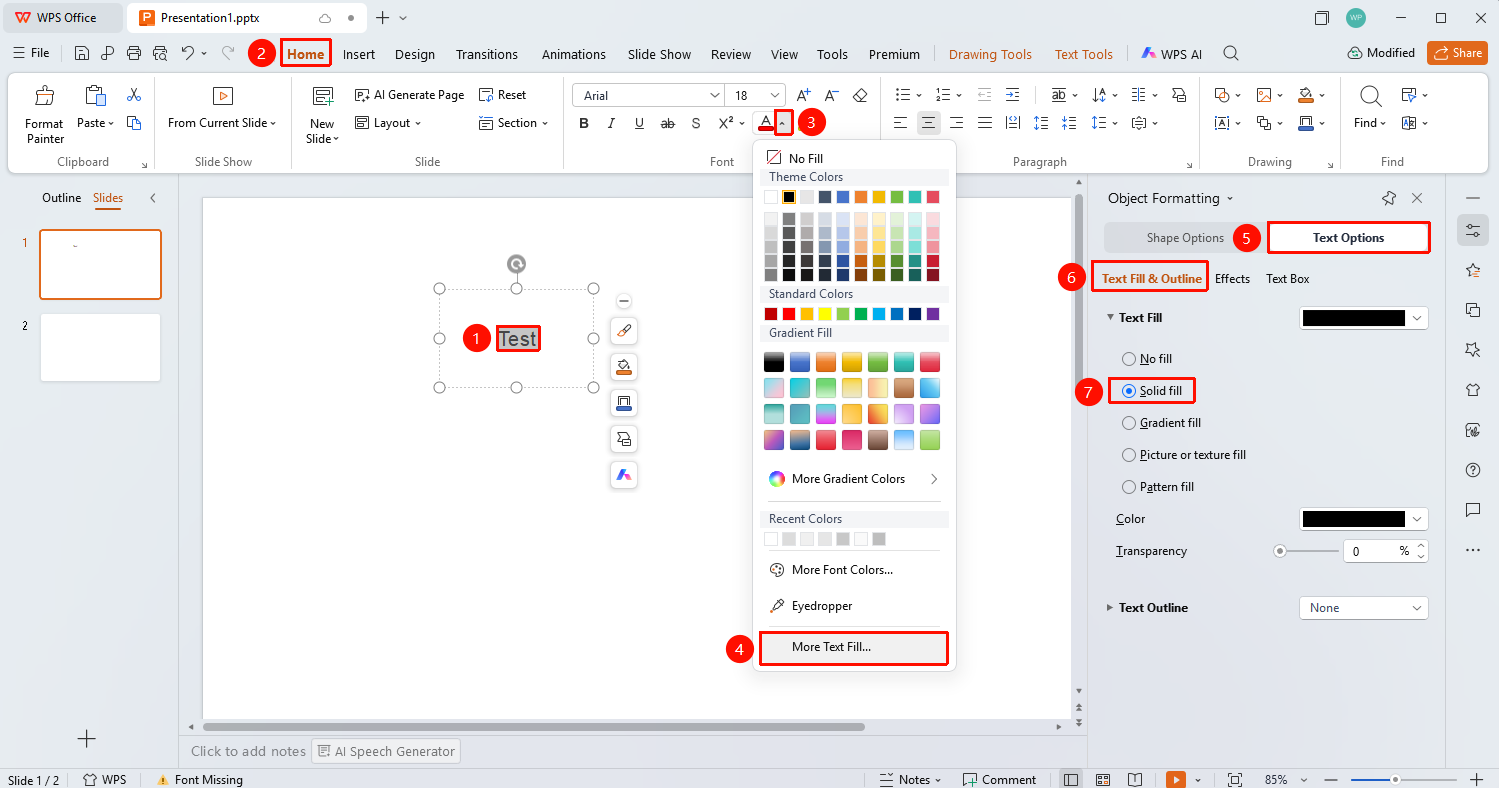Collapse the Text Fill section
Viewport: 1499px width, 788px height.
tap(1109, 318)
